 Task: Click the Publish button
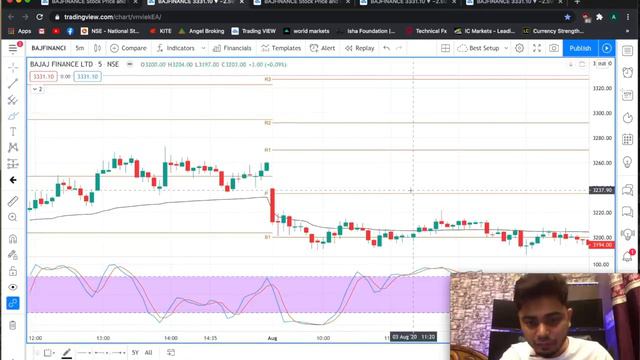(x=580, y=48)
